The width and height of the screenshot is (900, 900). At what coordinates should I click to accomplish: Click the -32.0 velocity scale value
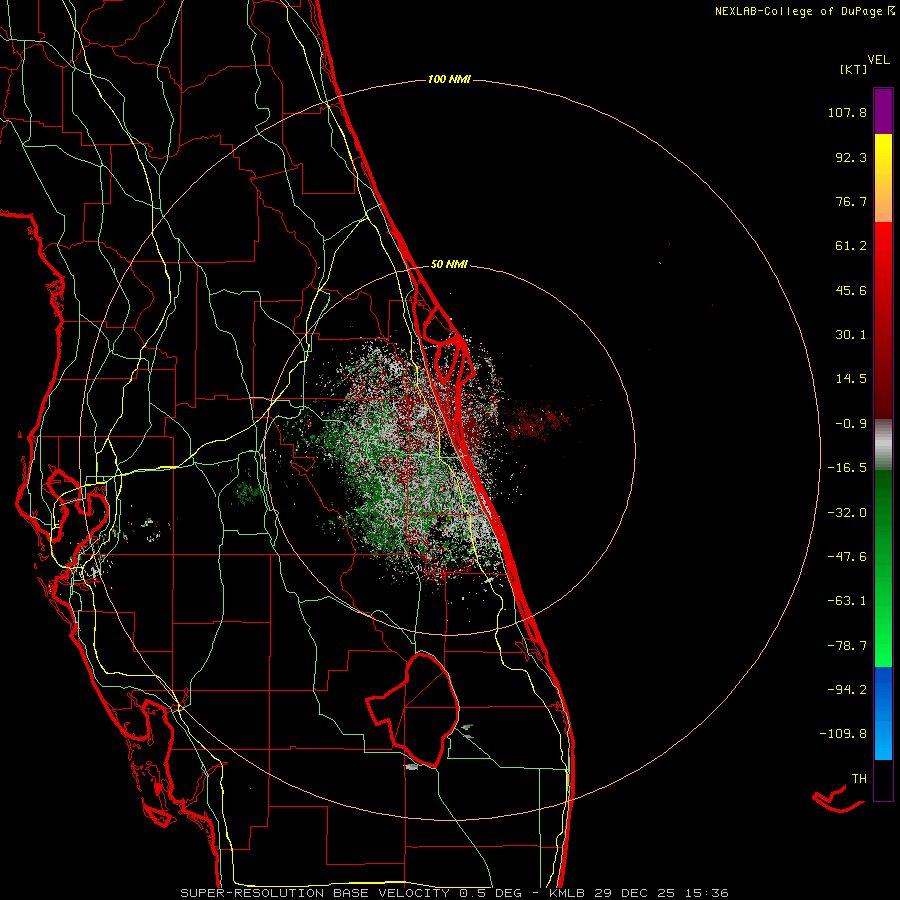(x=847, y=513)
